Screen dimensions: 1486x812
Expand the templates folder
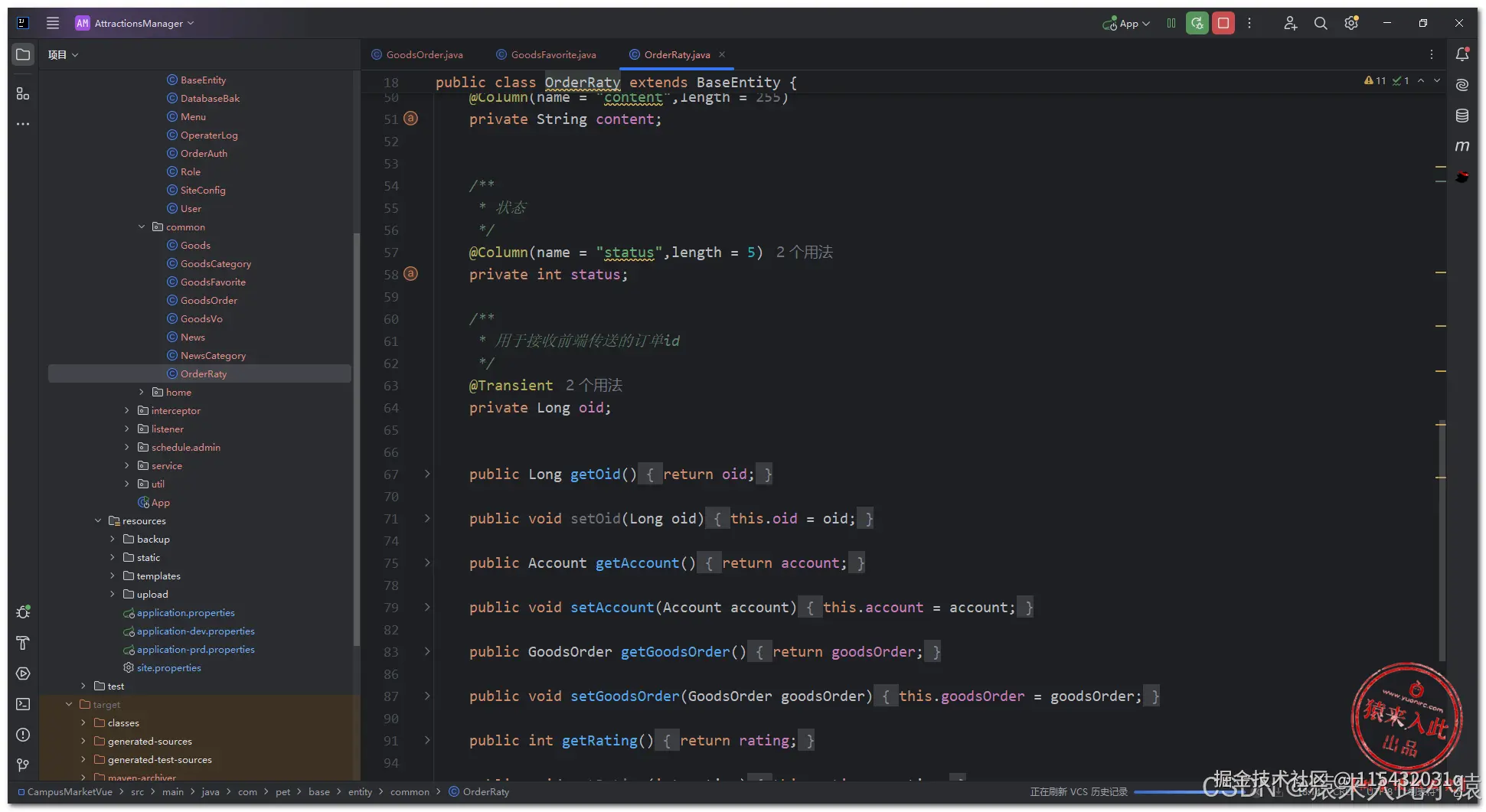tap(113, 576)
